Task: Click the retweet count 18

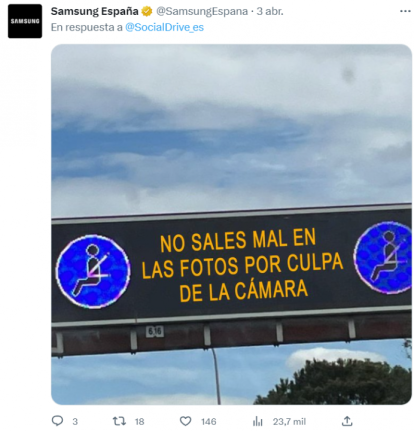Action: [139, 422]
